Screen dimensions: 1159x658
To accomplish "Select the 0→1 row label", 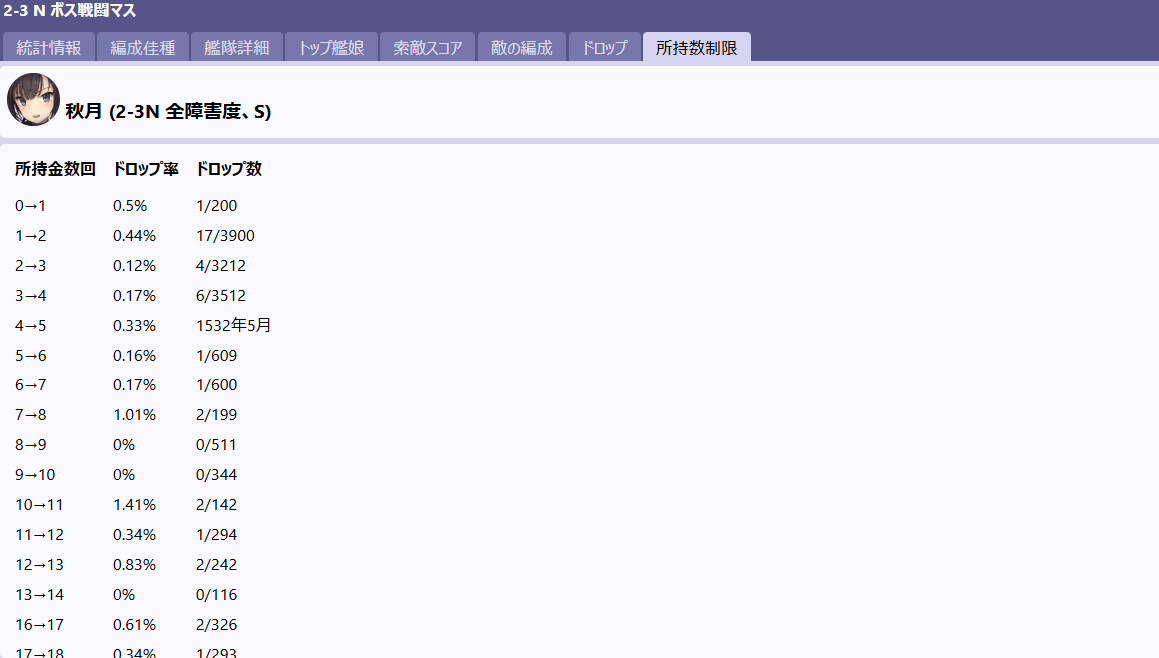I will pyautogui.click(x=31, y=206).
